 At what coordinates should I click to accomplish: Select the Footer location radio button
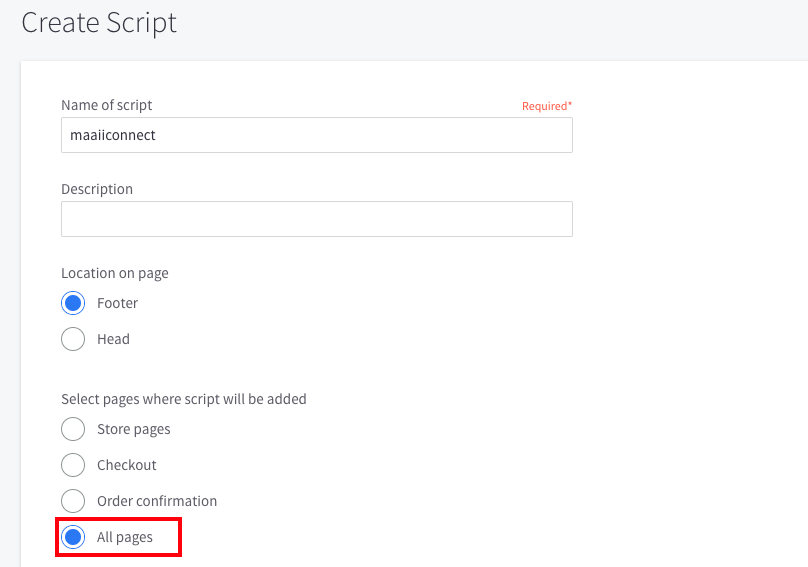(x=73, y=303)
